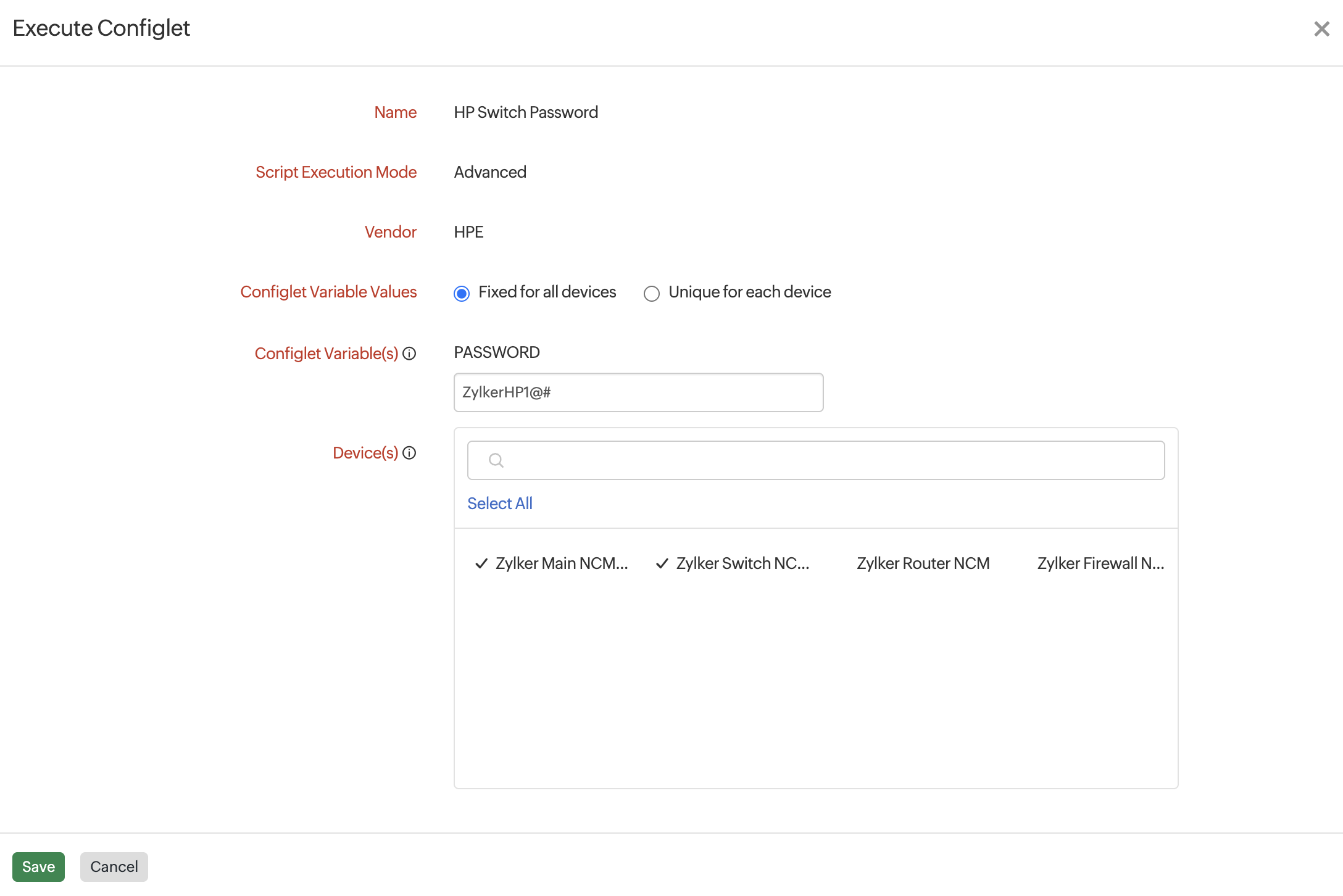The image size is (1343, 896).
Task: Focus the PASSWORD variable input field
Action: 638,392
